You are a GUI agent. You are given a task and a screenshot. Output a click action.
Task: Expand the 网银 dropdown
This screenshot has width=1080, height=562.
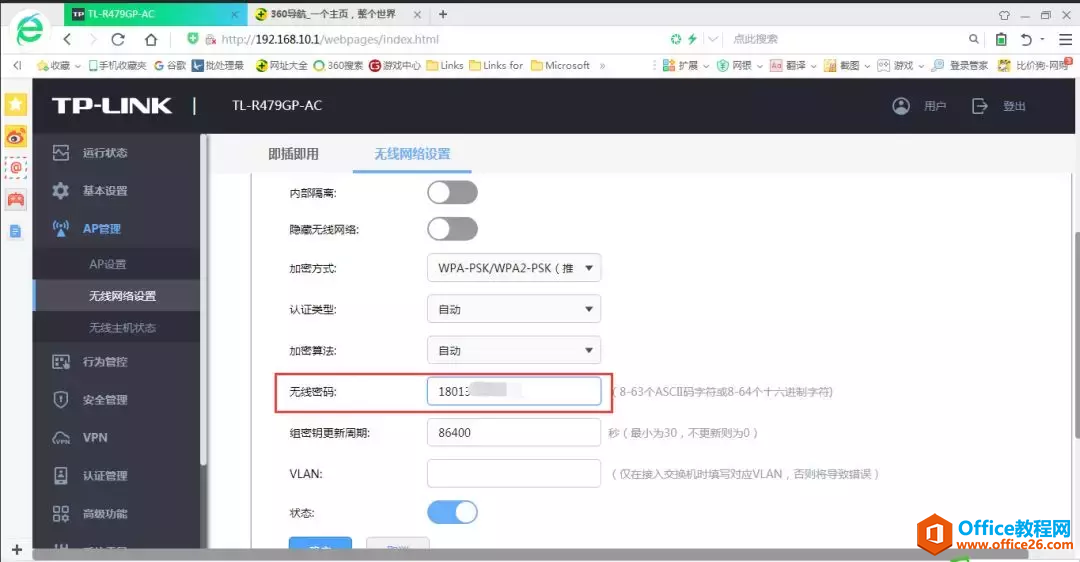760,66
